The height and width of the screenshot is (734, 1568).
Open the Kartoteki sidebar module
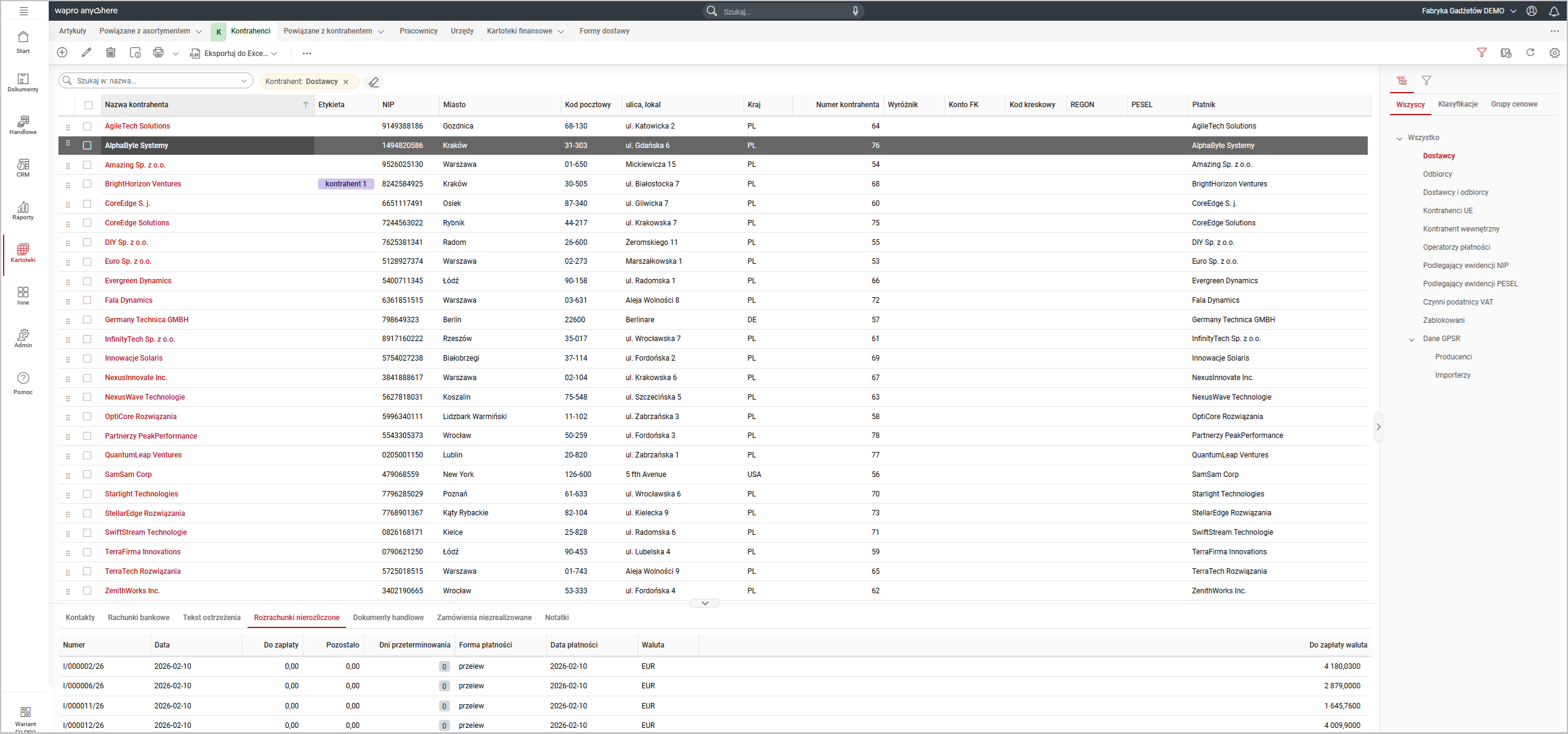(23, 253)
